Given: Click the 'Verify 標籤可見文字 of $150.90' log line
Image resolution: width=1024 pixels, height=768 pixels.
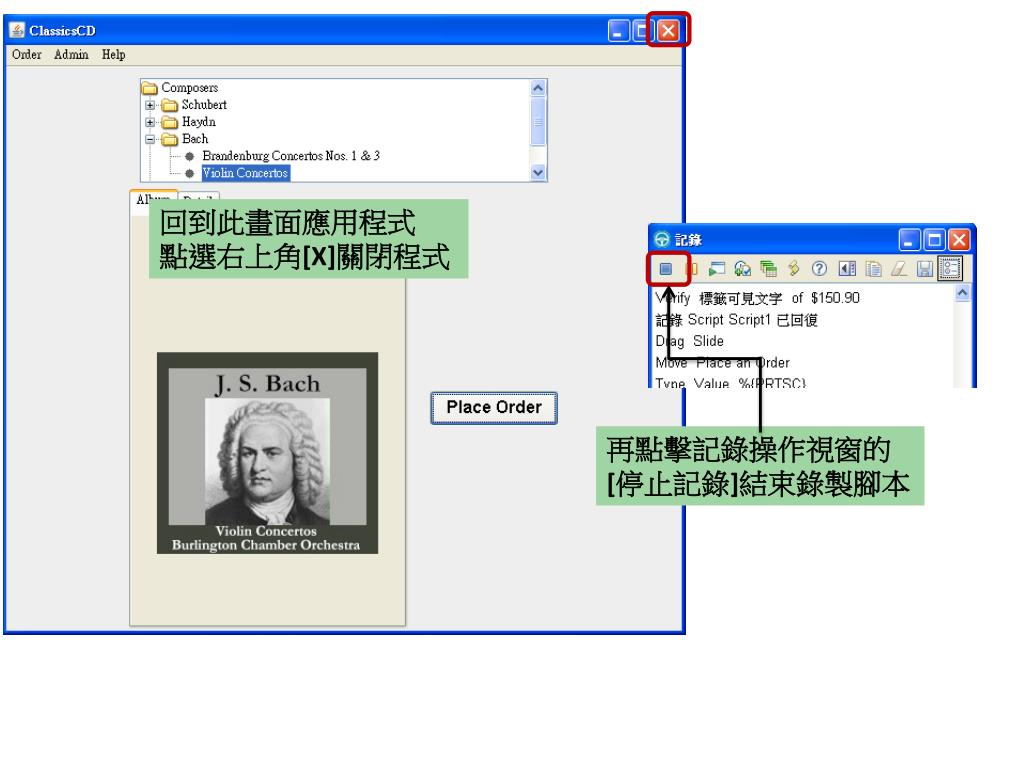Looking at the screenshot, I should (757, 298).
